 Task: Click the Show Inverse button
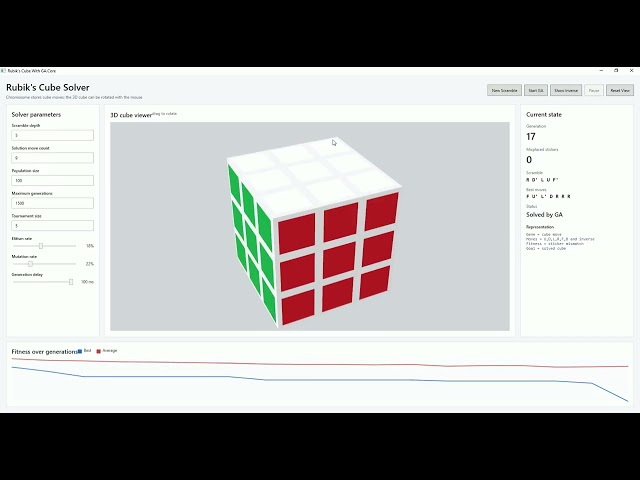coord(566,90)
